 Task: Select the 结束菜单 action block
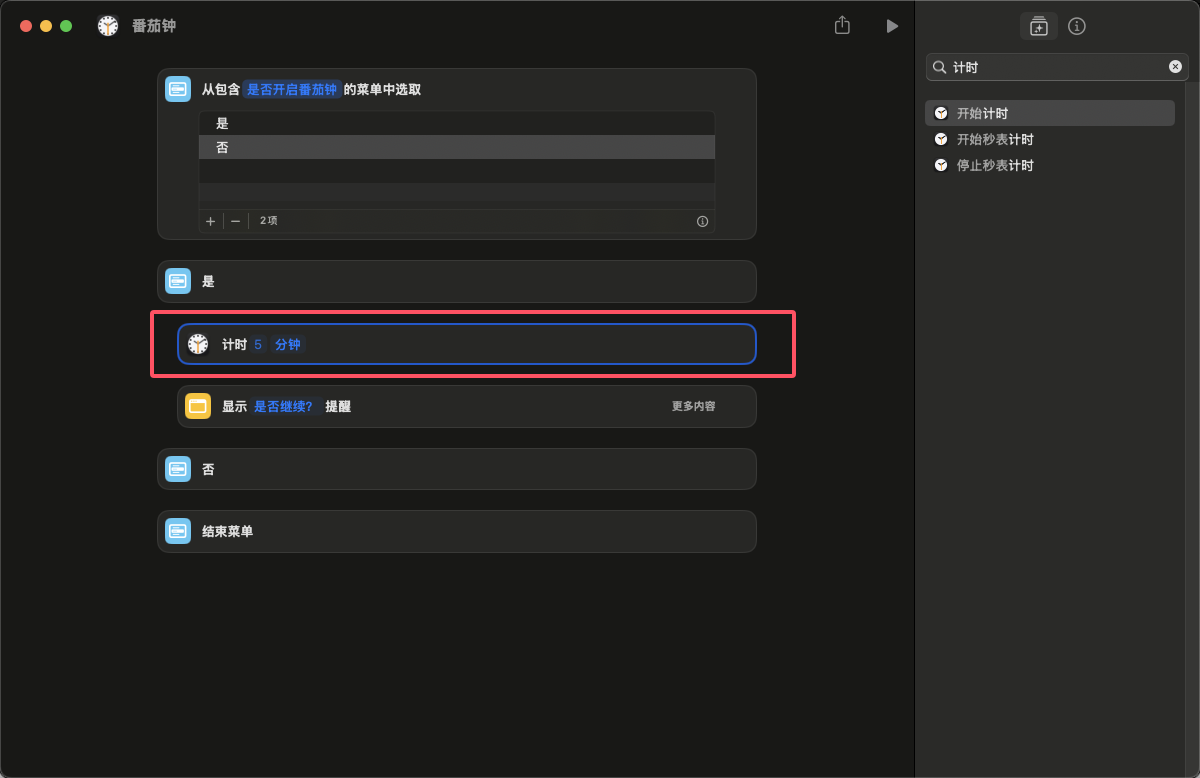click(456, 531)
